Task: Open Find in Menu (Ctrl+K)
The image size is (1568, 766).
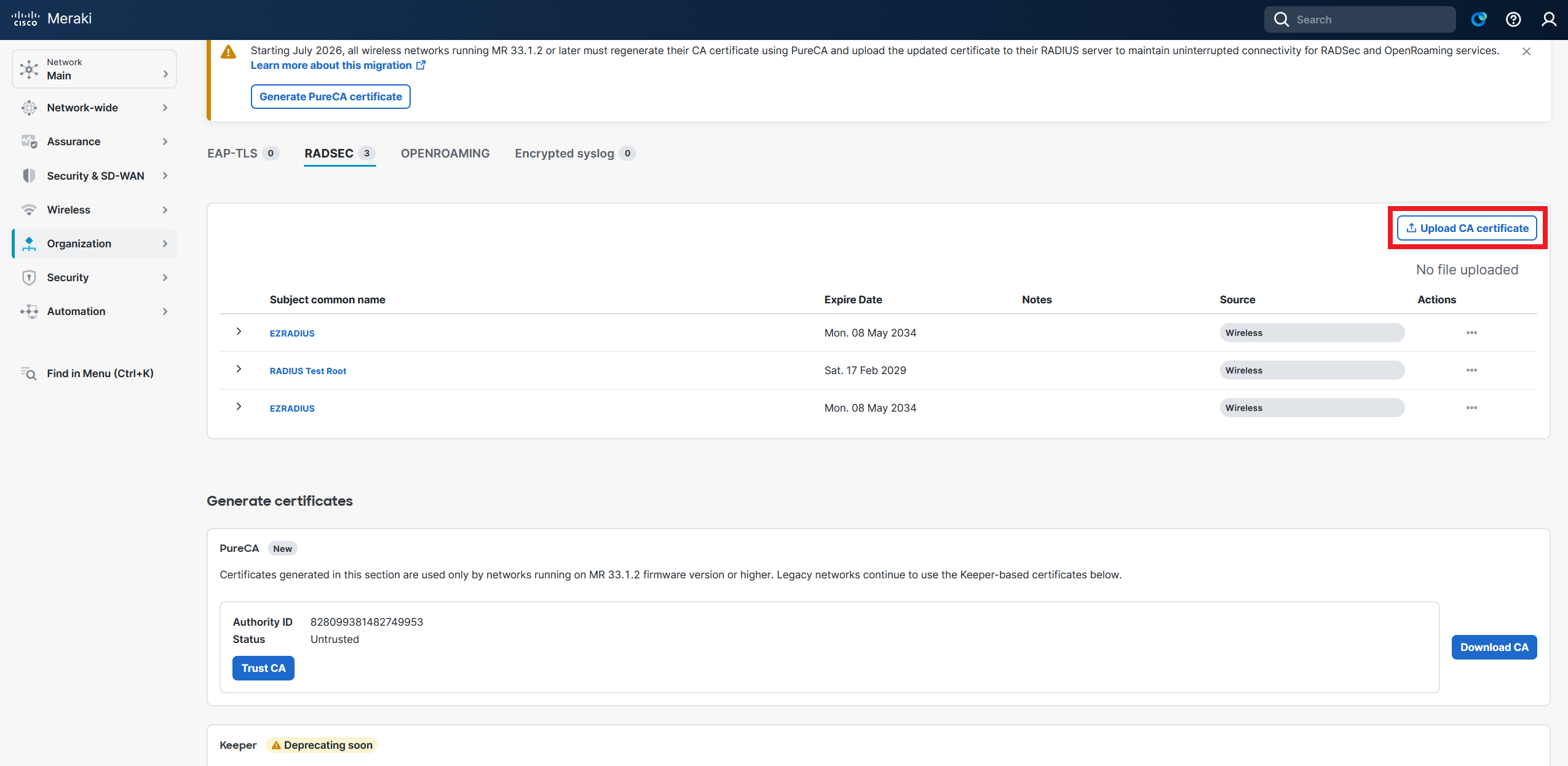Action: tap(94, 373)
